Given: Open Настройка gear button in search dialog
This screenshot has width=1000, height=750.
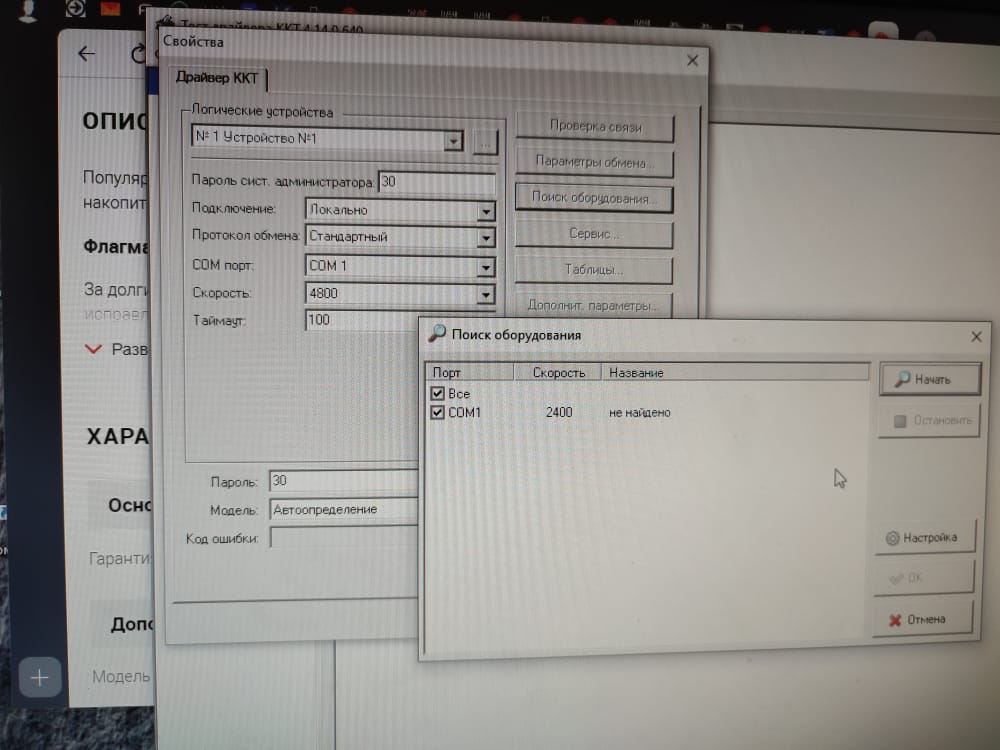Looking at the screenshot, I should [923, 537].
